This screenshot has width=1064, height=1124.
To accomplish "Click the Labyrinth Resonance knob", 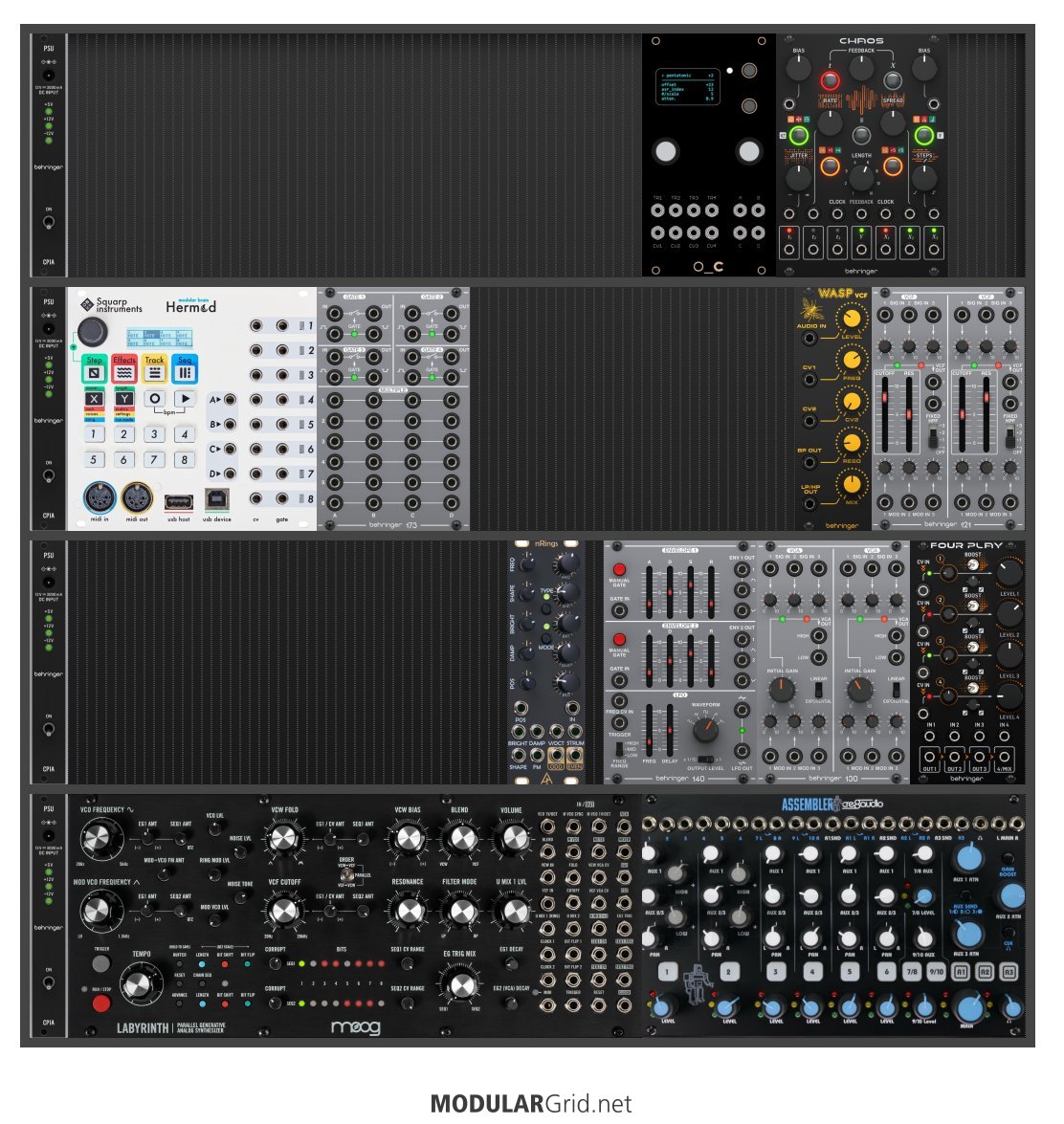I will tap(410, 912).
